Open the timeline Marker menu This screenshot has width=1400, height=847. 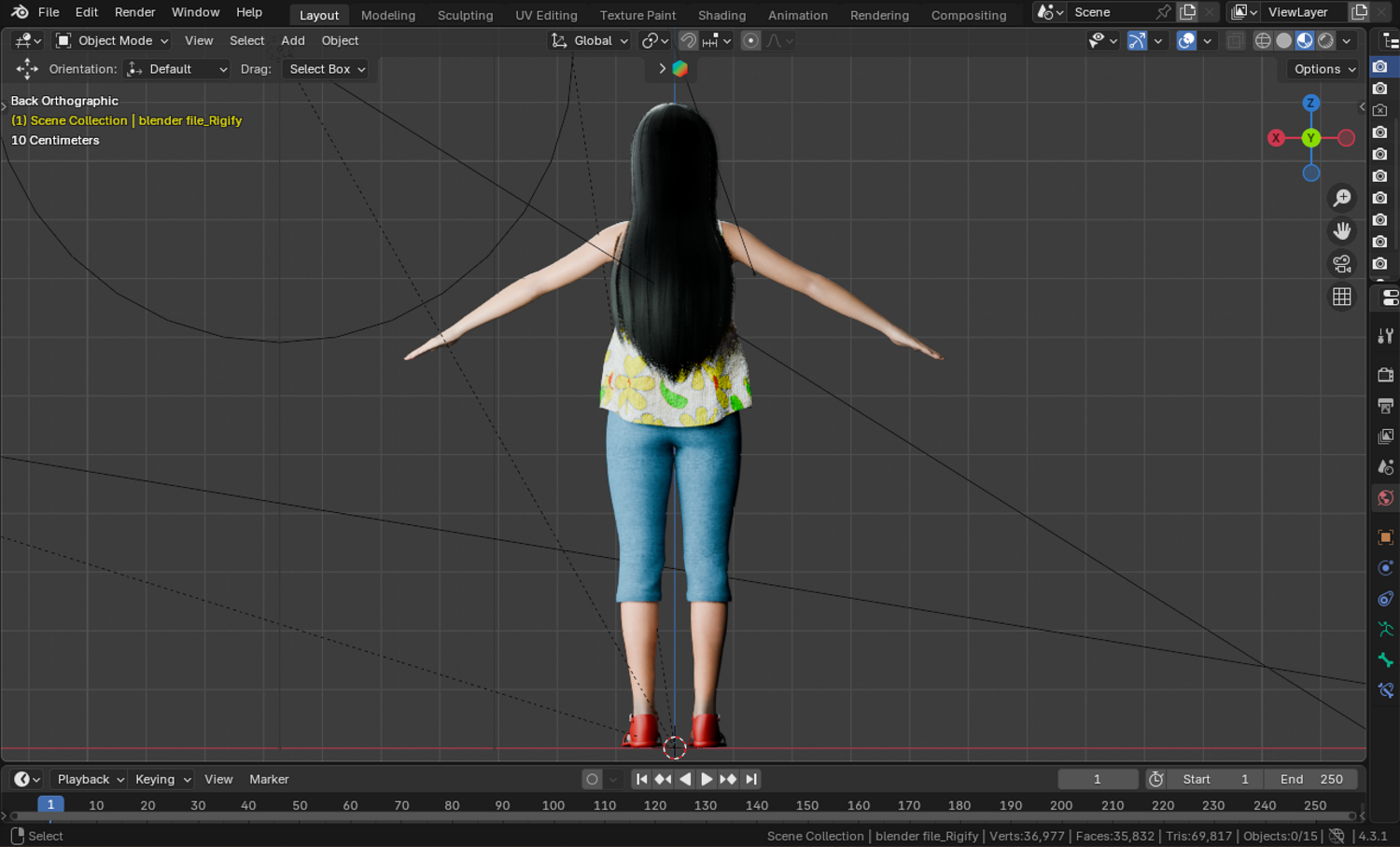[x=269, y=780]
